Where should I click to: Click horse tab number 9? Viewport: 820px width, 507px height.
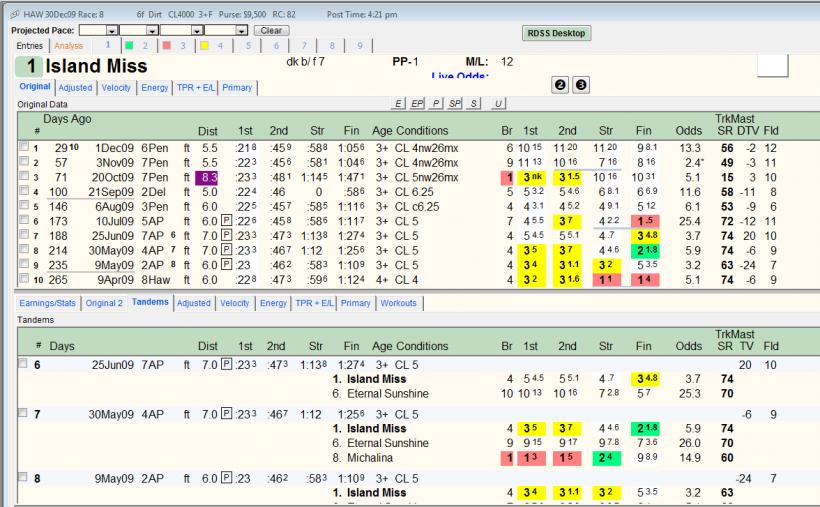coord(360,46)
